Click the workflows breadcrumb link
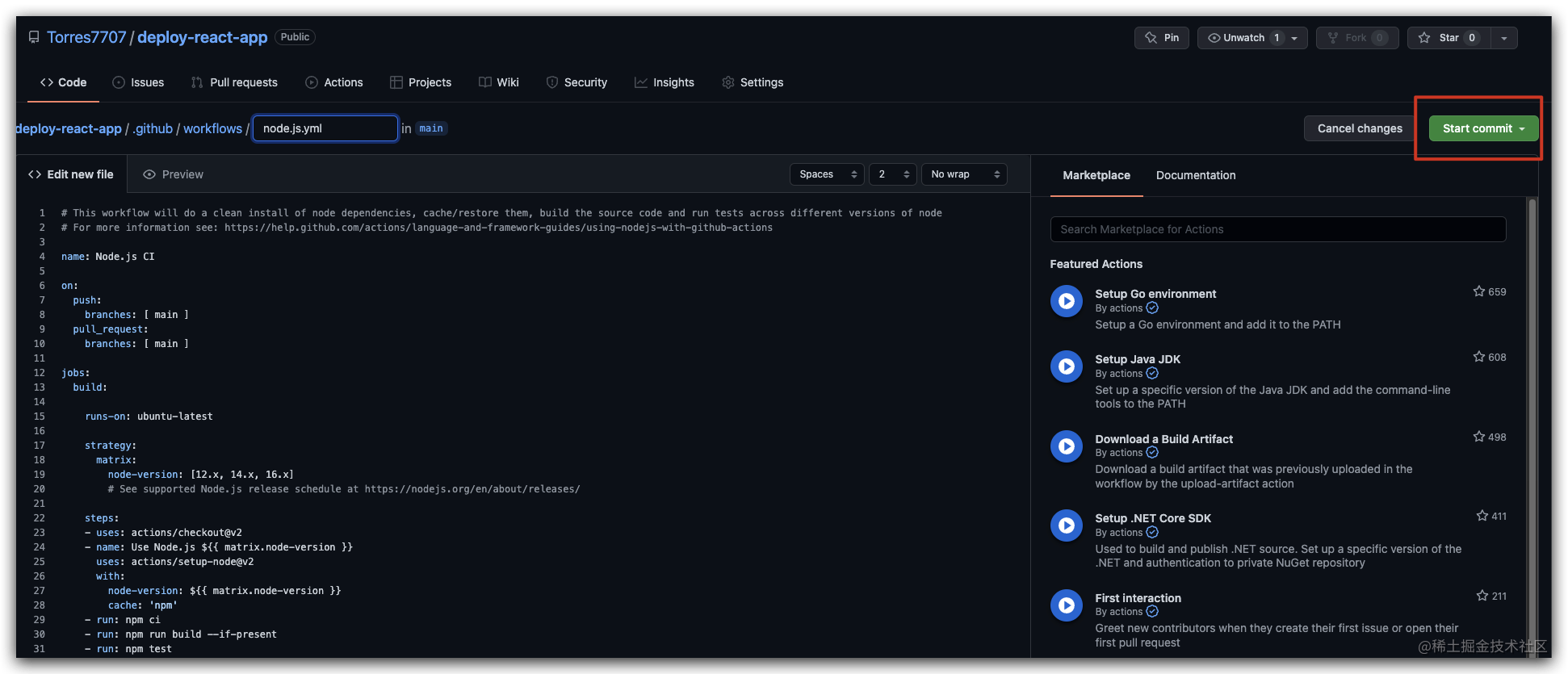This screenshot has height=674, width=1568. click(212, 128)
